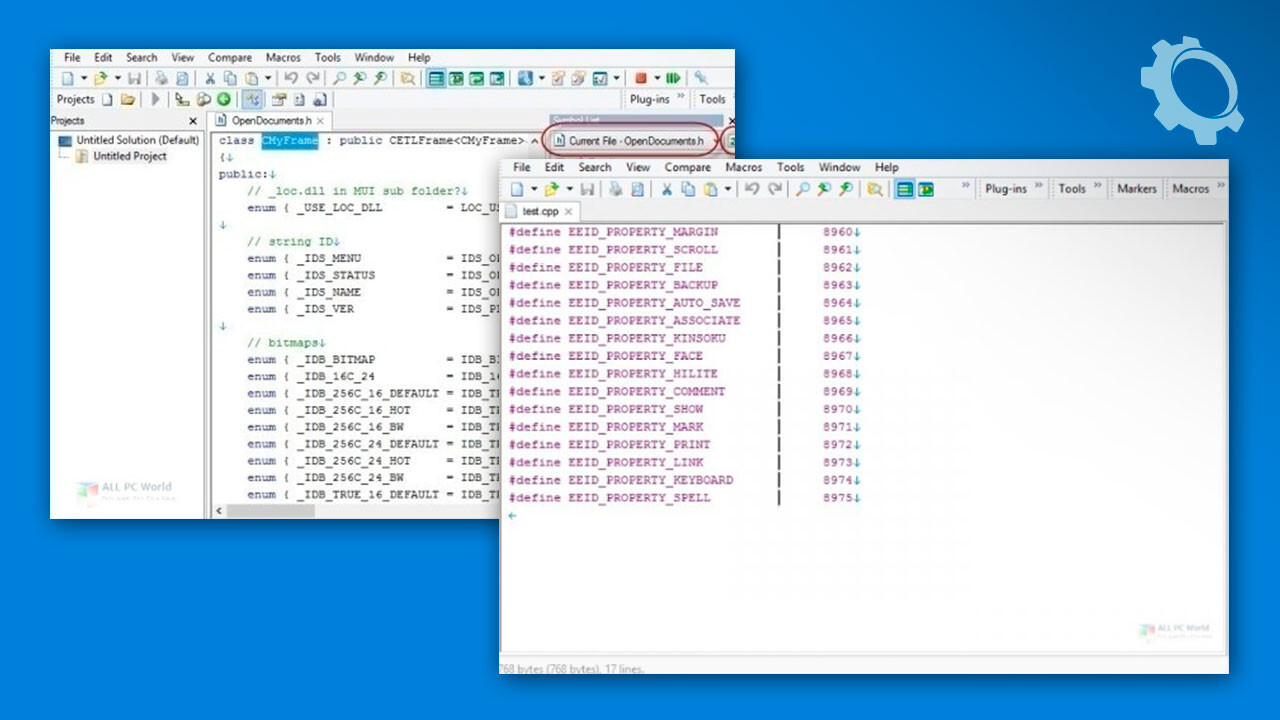Click Copy icon in test.cpp window toolbar
This screenshot has height=720, width=1280.
(x=688, y=189)
